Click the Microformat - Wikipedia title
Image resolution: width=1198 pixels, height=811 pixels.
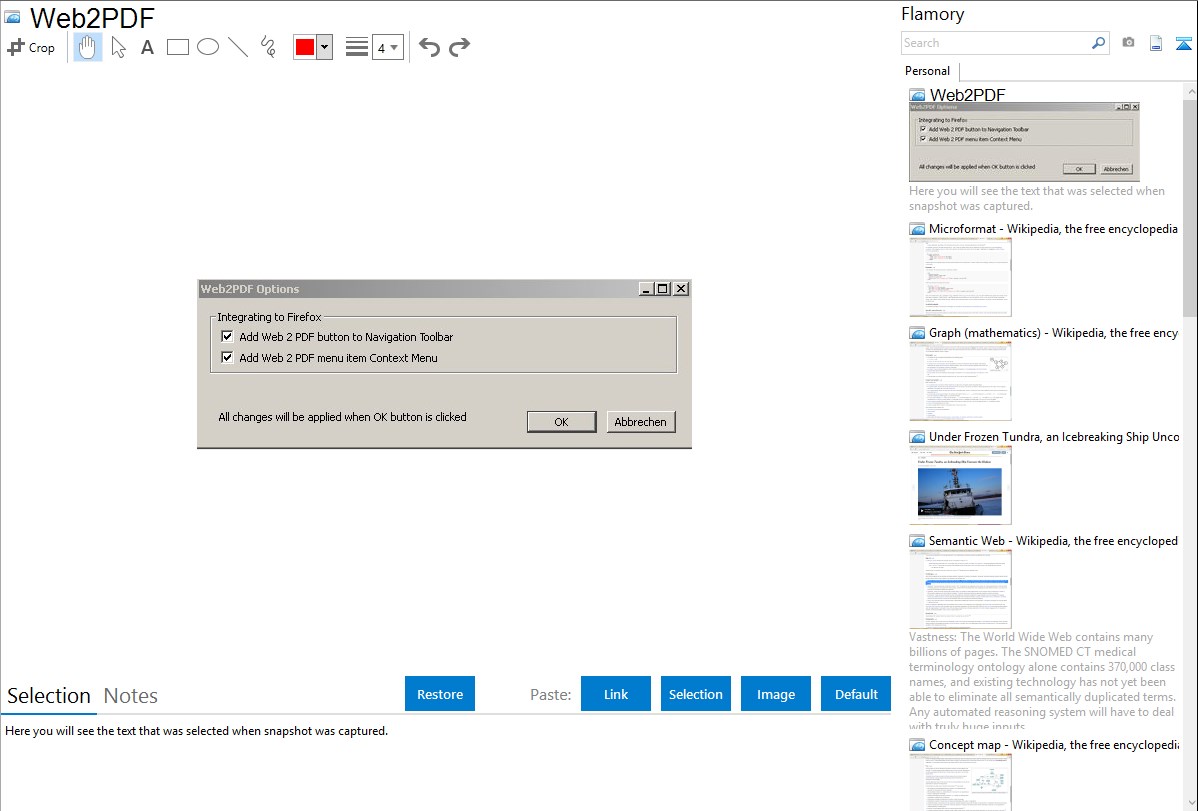click(x=1053, y=229)
